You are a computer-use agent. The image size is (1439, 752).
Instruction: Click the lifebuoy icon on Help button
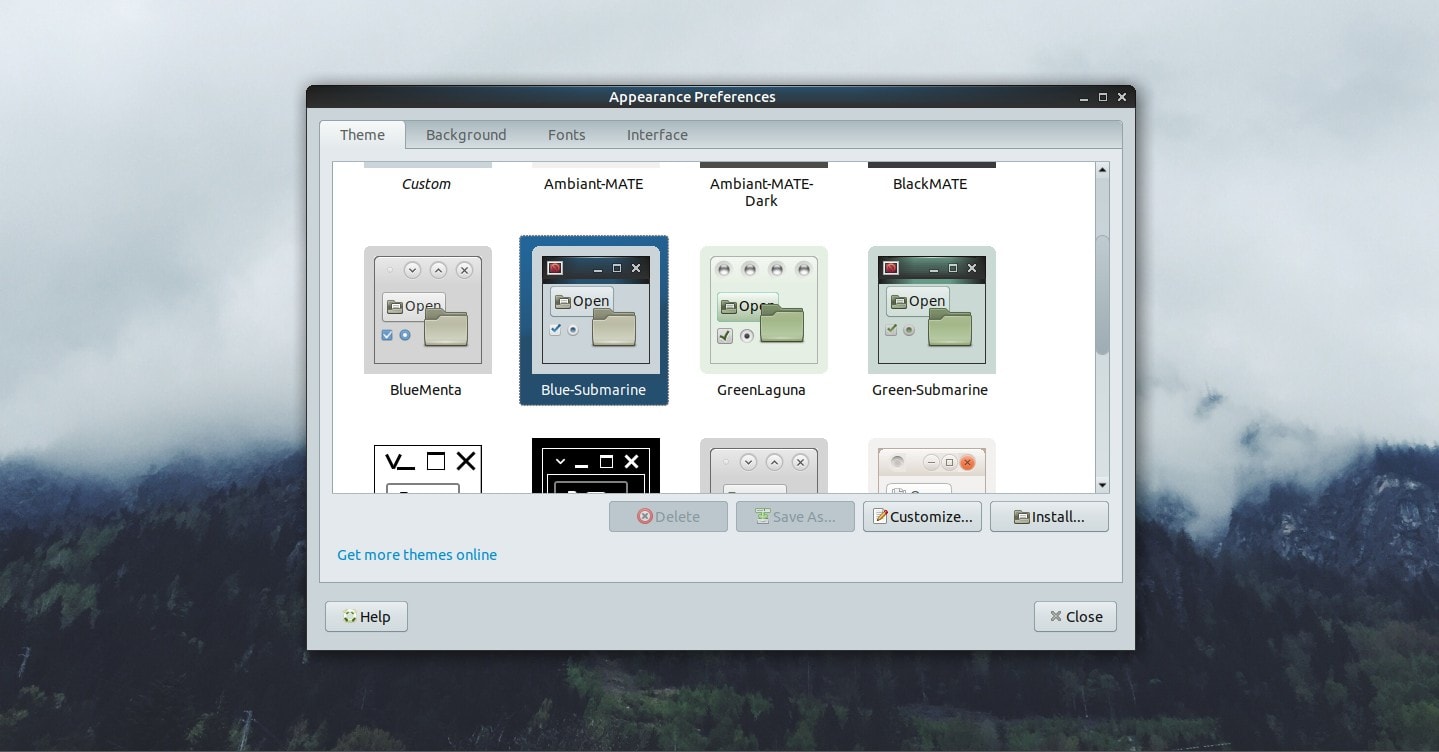pyautogui.click(x=349, y=617)
